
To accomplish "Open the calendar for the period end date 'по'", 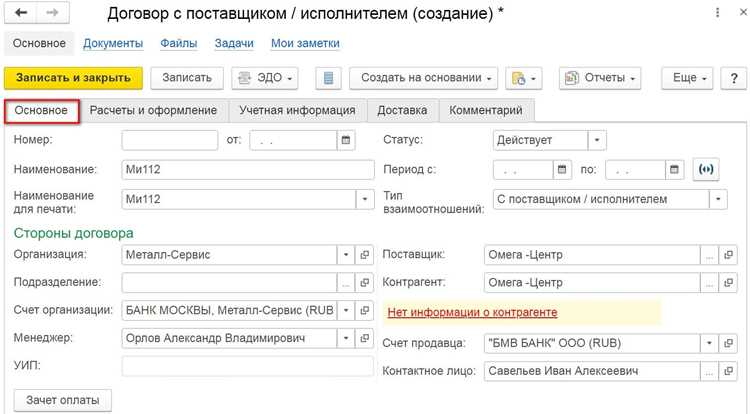I will [x=674, y=169].
